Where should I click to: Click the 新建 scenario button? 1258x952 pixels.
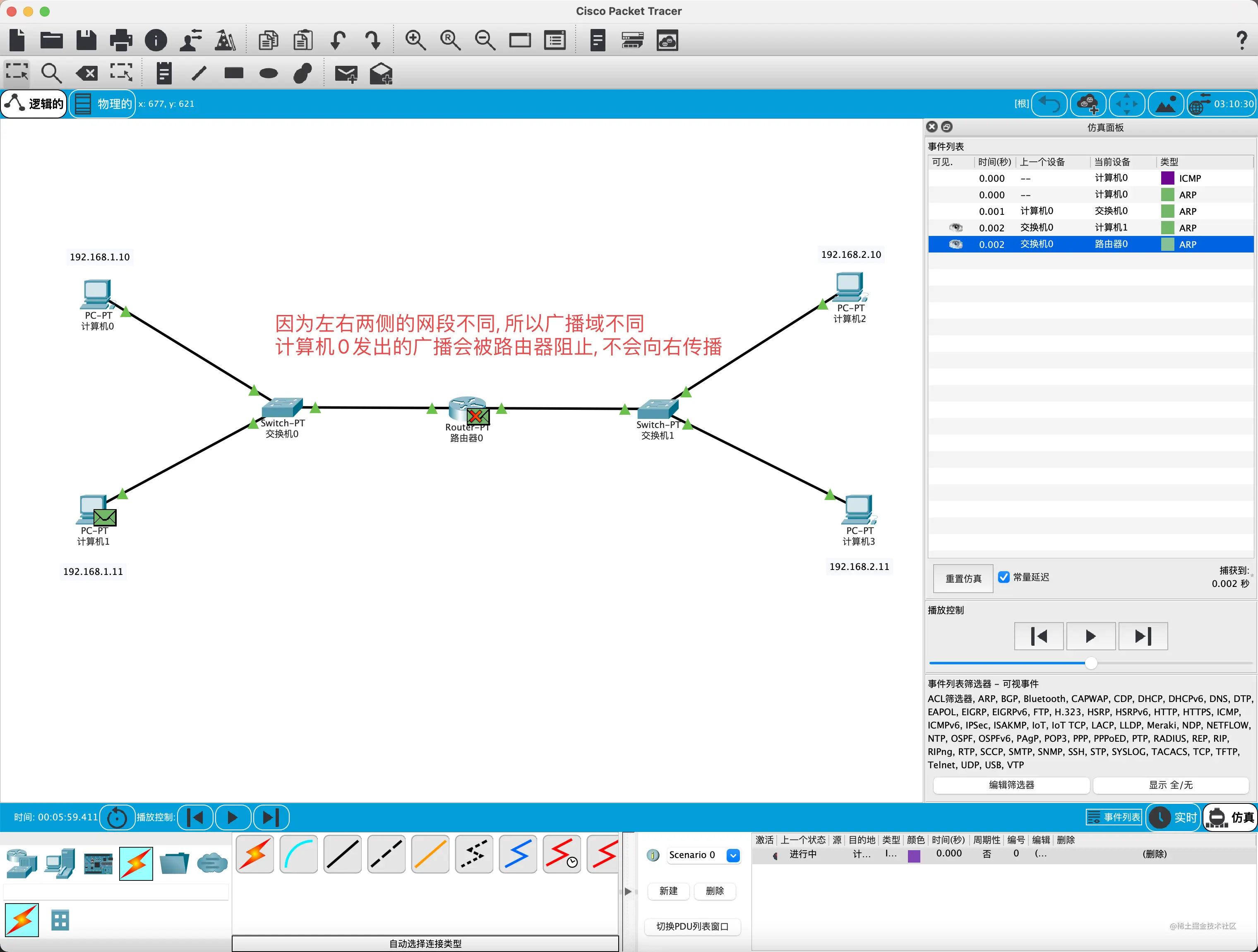point(668,891)
